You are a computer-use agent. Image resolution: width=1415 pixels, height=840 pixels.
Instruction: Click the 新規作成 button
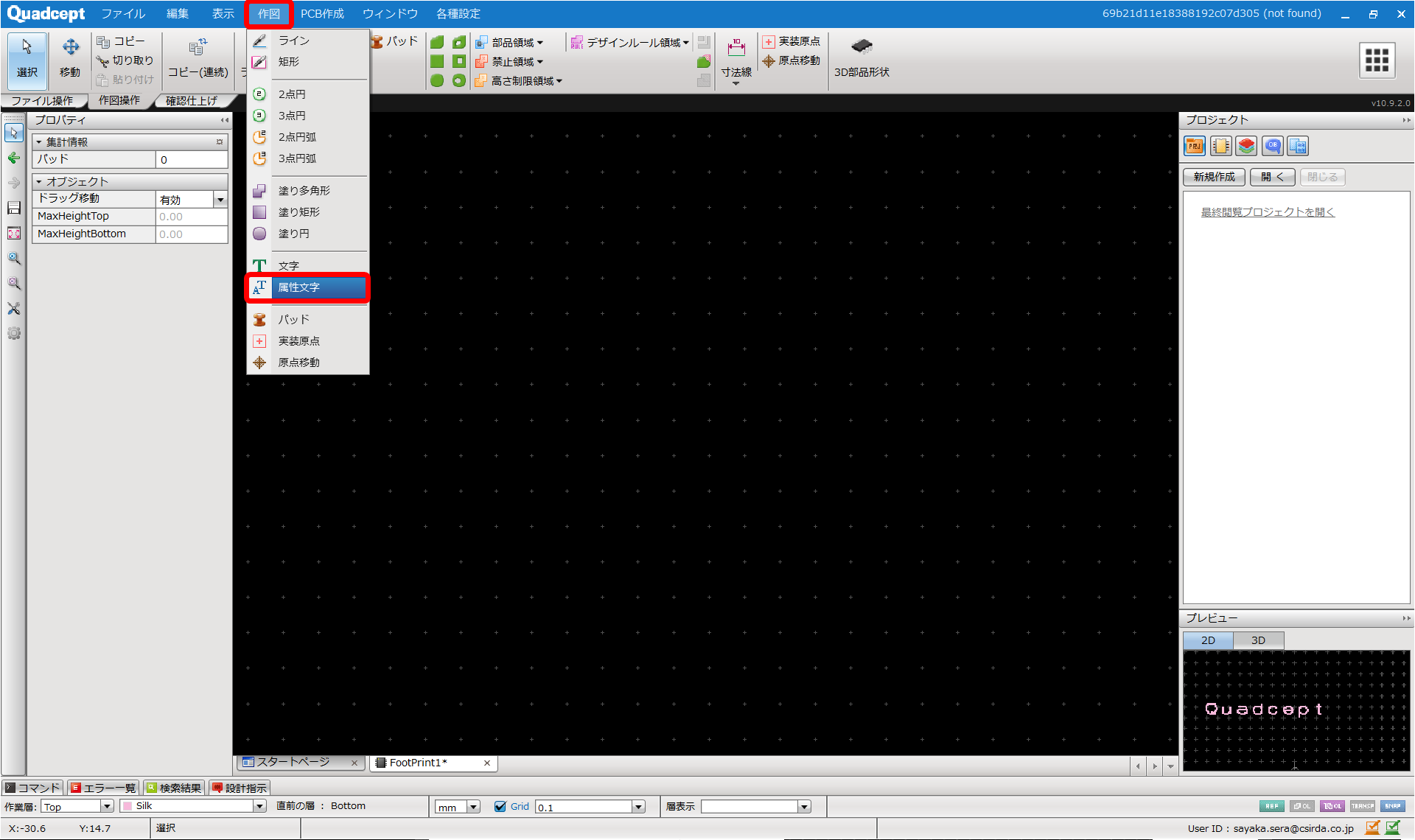pyautogui.click(x=1214, y=177)
